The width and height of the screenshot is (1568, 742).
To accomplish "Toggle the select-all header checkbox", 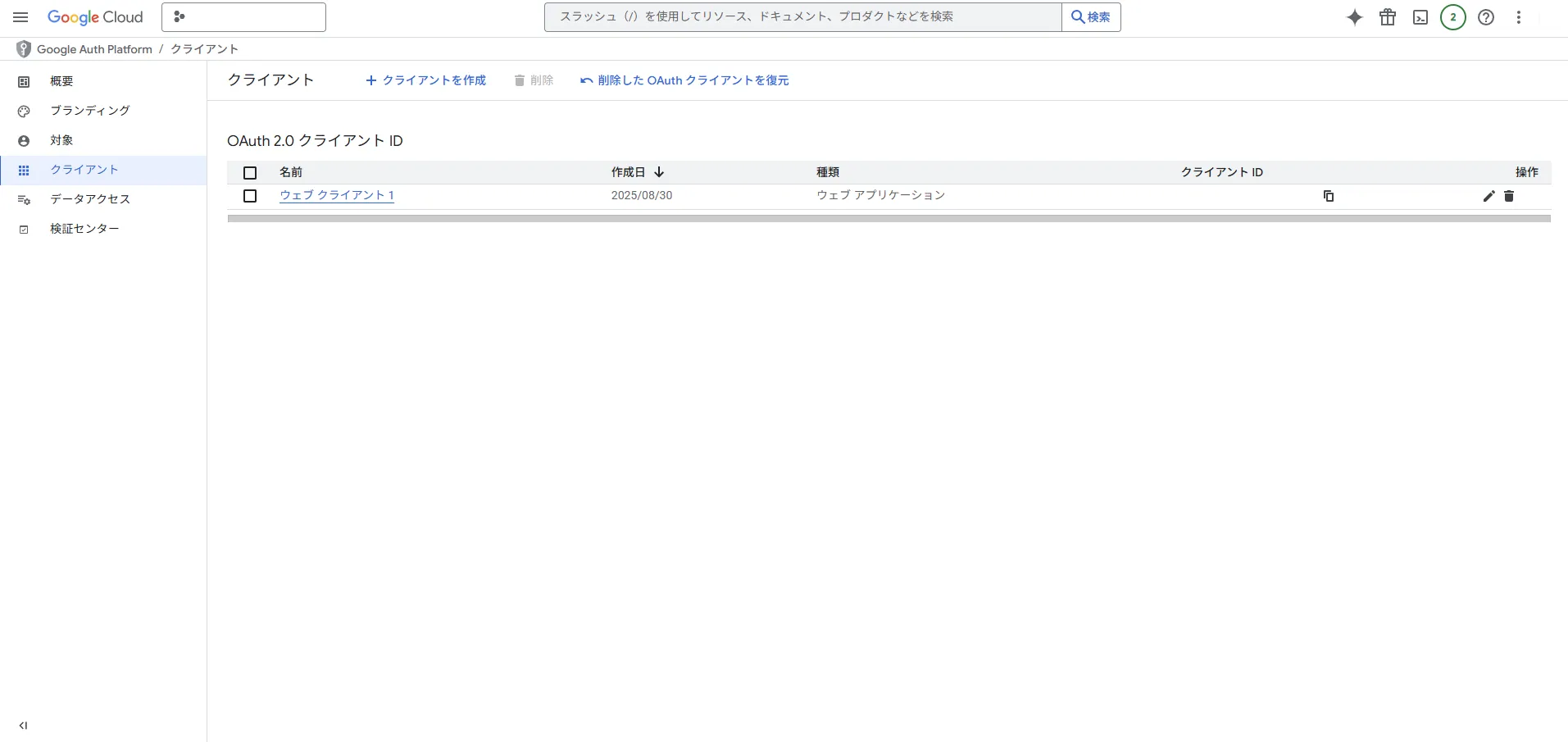I will coord(250,173).
